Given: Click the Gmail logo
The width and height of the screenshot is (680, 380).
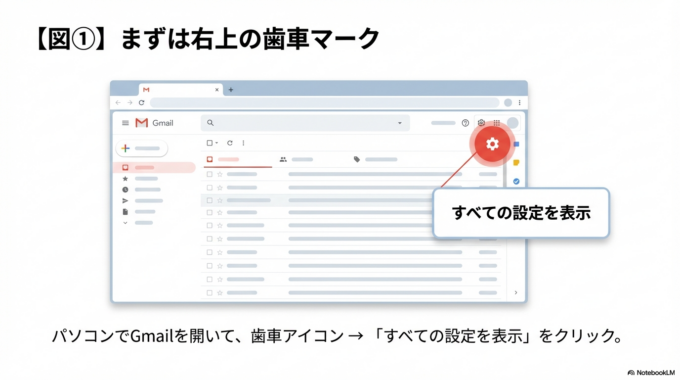Looking at the screenshot, I should (154, 123).
